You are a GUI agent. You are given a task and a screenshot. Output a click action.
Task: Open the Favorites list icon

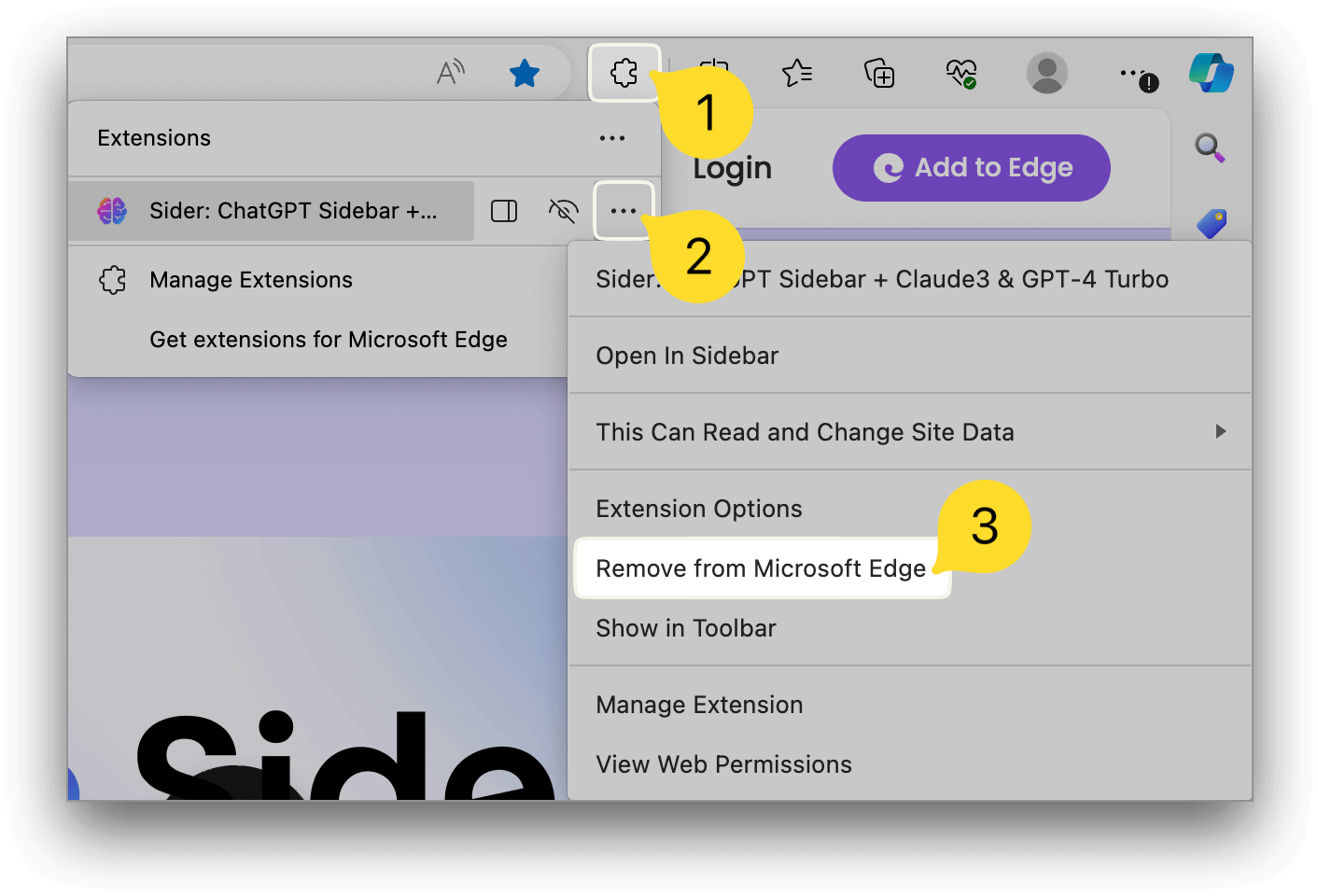[796, 73]
